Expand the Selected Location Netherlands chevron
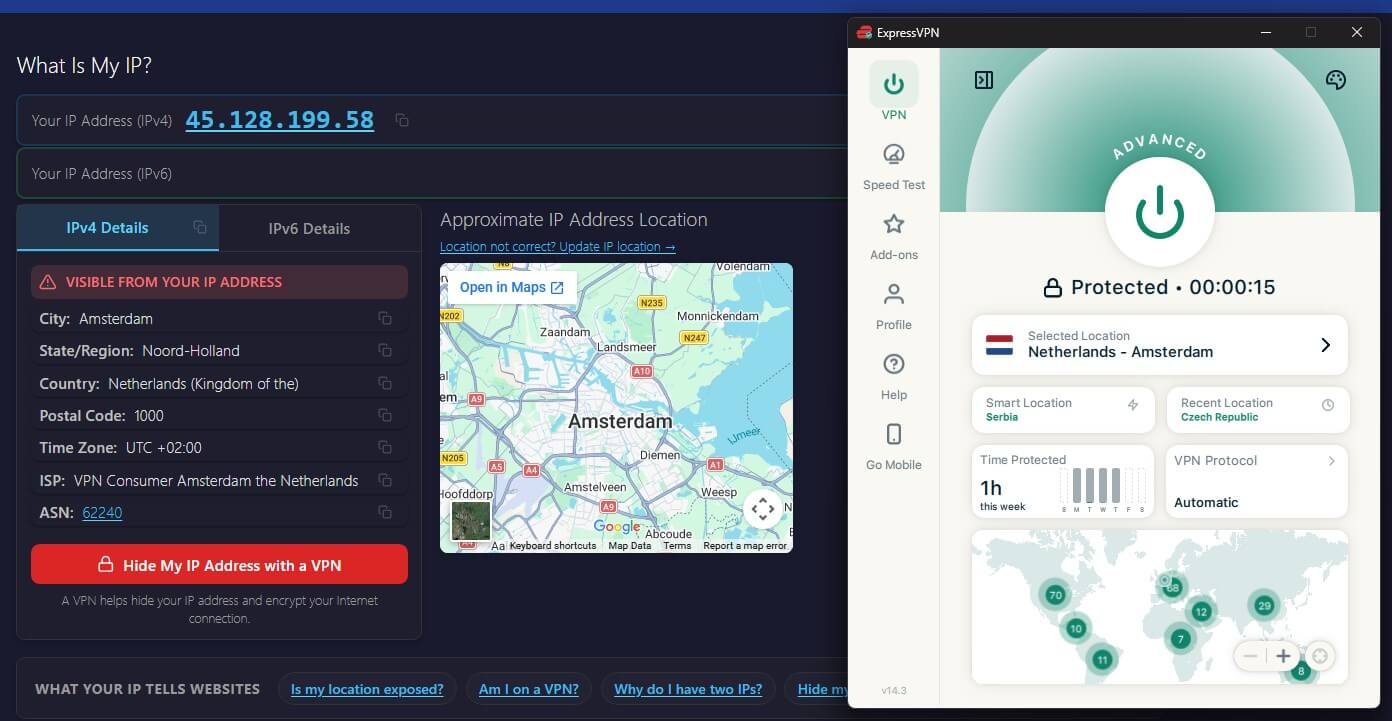Image resolution: width=1392 pixels, height=721 pixels. 1325,345
